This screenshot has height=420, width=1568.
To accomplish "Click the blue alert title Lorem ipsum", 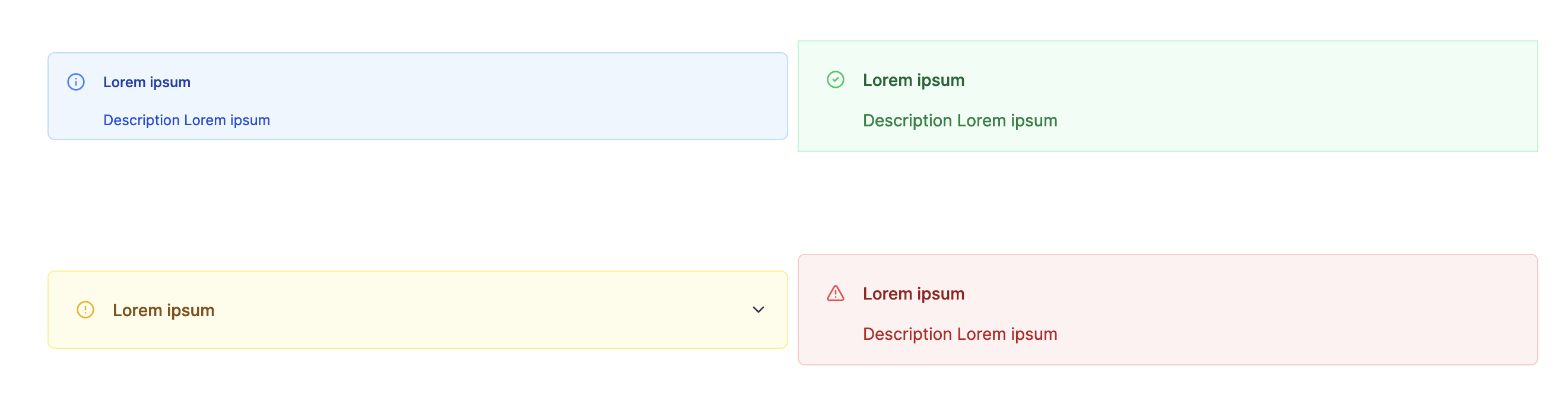I will pyautogui.click(x=146, y=81).
